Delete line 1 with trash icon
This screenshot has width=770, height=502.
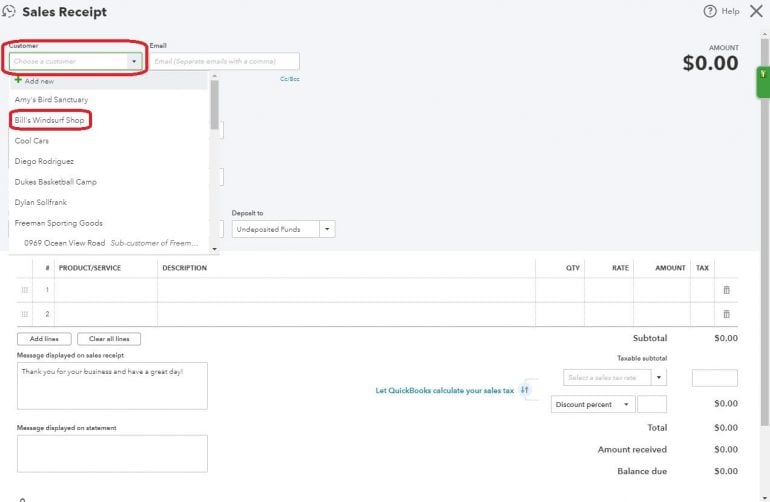point(727,290)
